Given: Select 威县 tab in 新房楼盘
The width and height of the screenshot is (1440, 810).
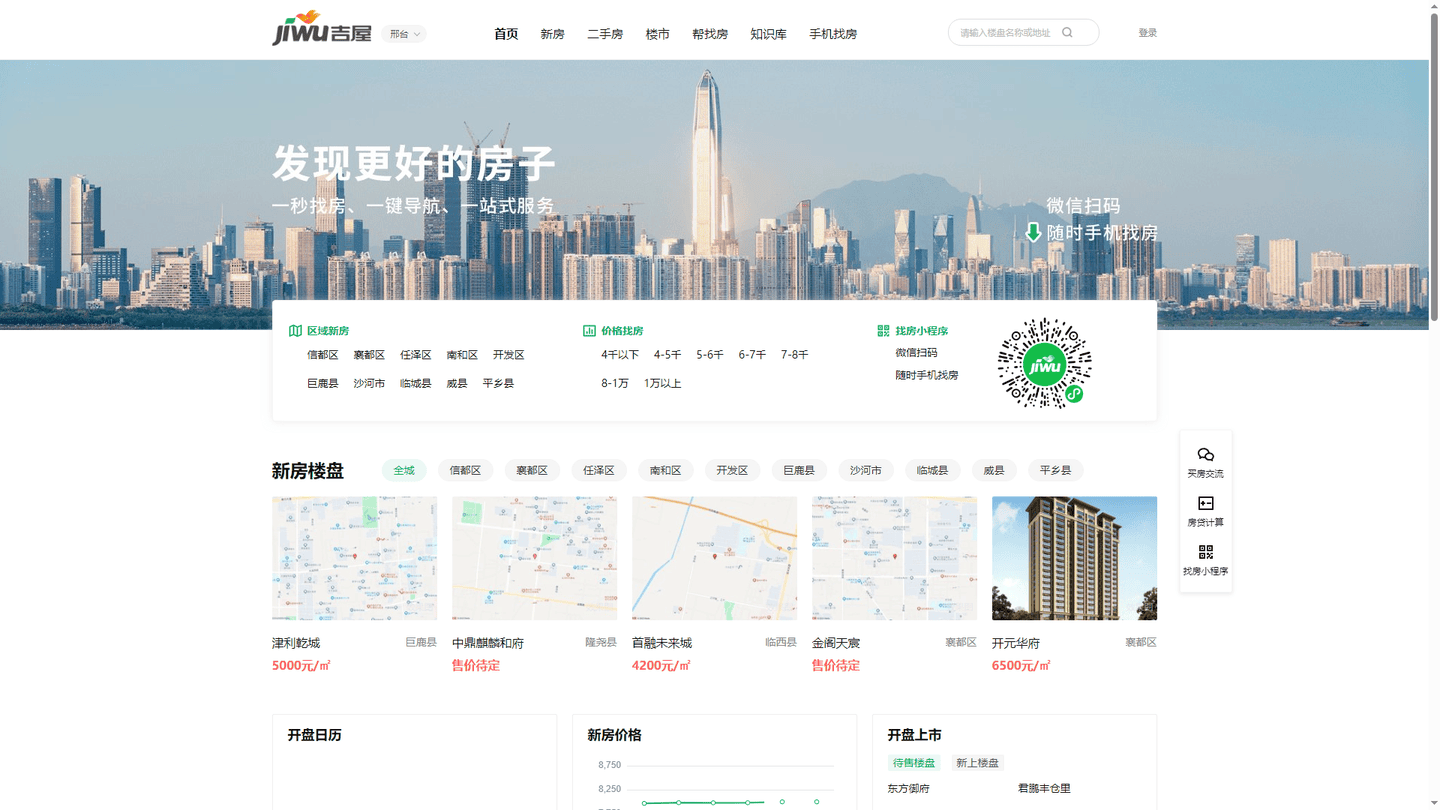Looking at the screenshot, I should (994, 470).
